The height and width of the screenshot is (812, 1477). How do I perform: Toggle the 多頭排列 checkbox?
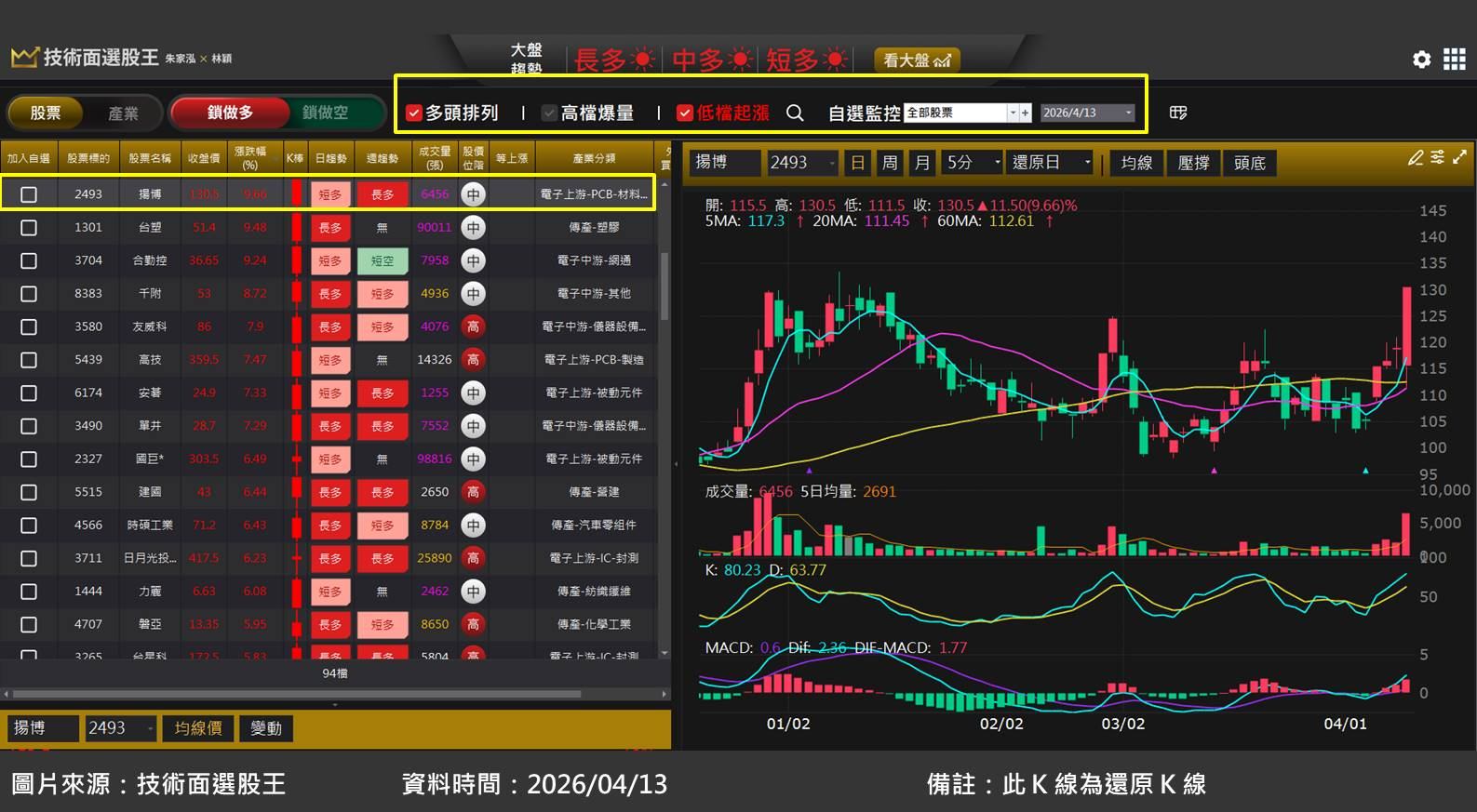(414, 113)
